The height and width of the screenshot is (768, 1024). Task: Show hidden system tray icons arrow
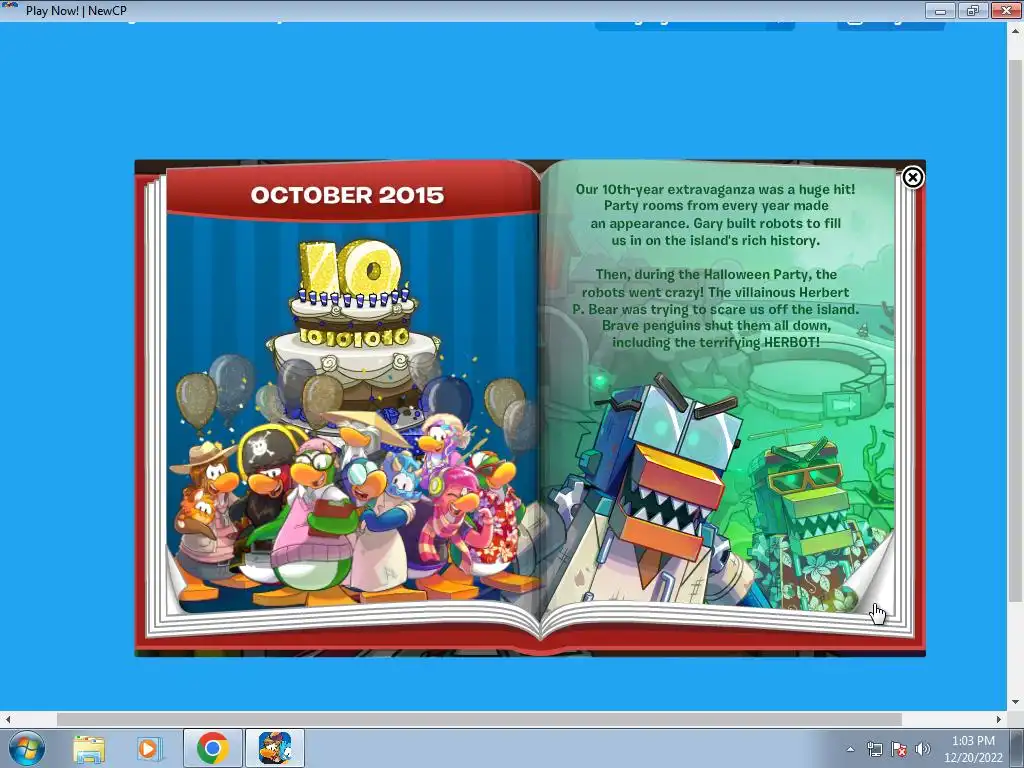(850, 749)
